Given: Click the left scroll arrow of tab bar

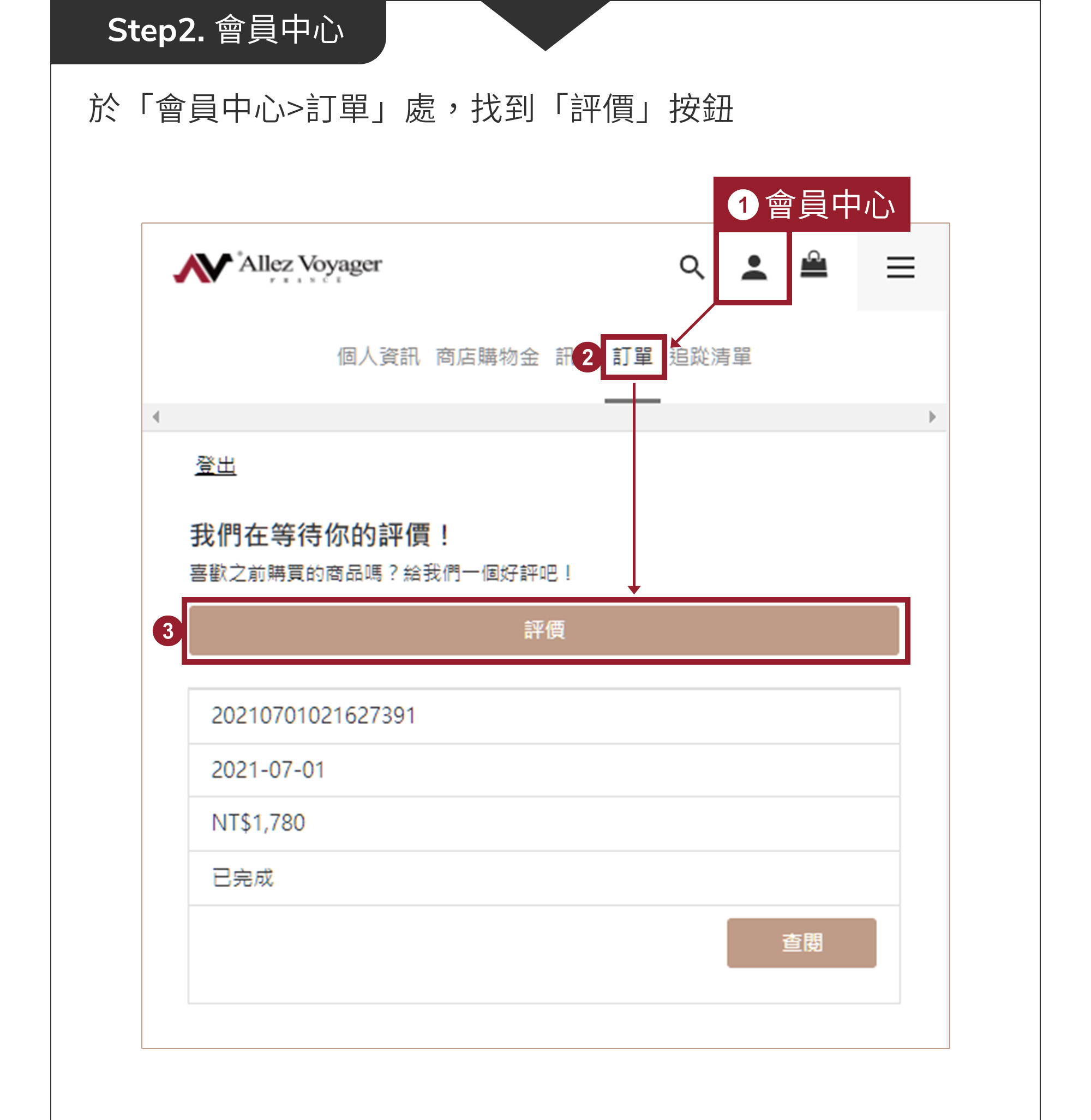Looking at the screenshot, I should click(x=156, y=417).
